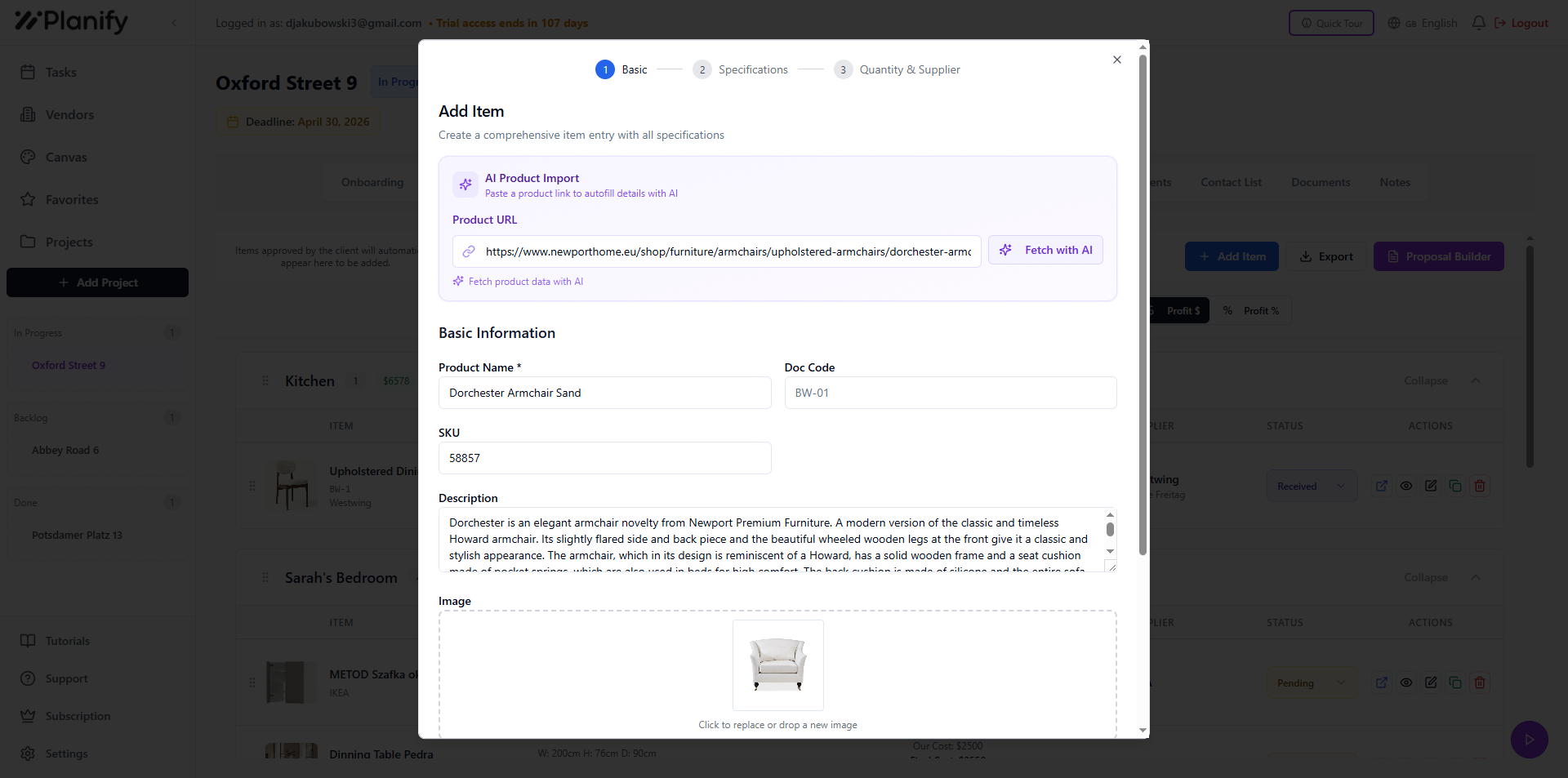Click the Export button
The width and height of the screenshot is (1568, 778).
pos(1326,256)
